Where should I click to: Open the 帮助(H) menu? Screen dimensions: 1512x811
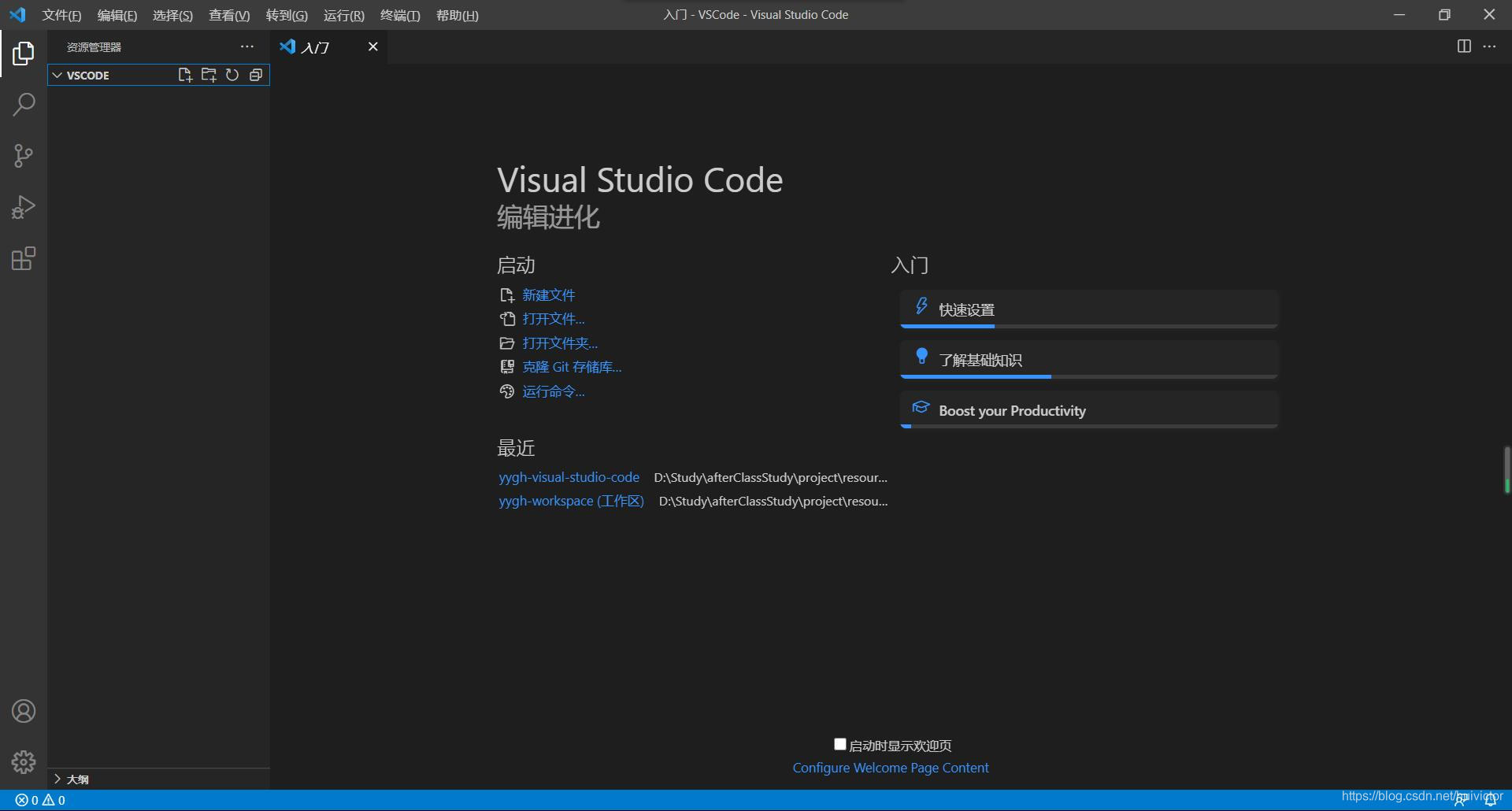[x=458, y=15]
